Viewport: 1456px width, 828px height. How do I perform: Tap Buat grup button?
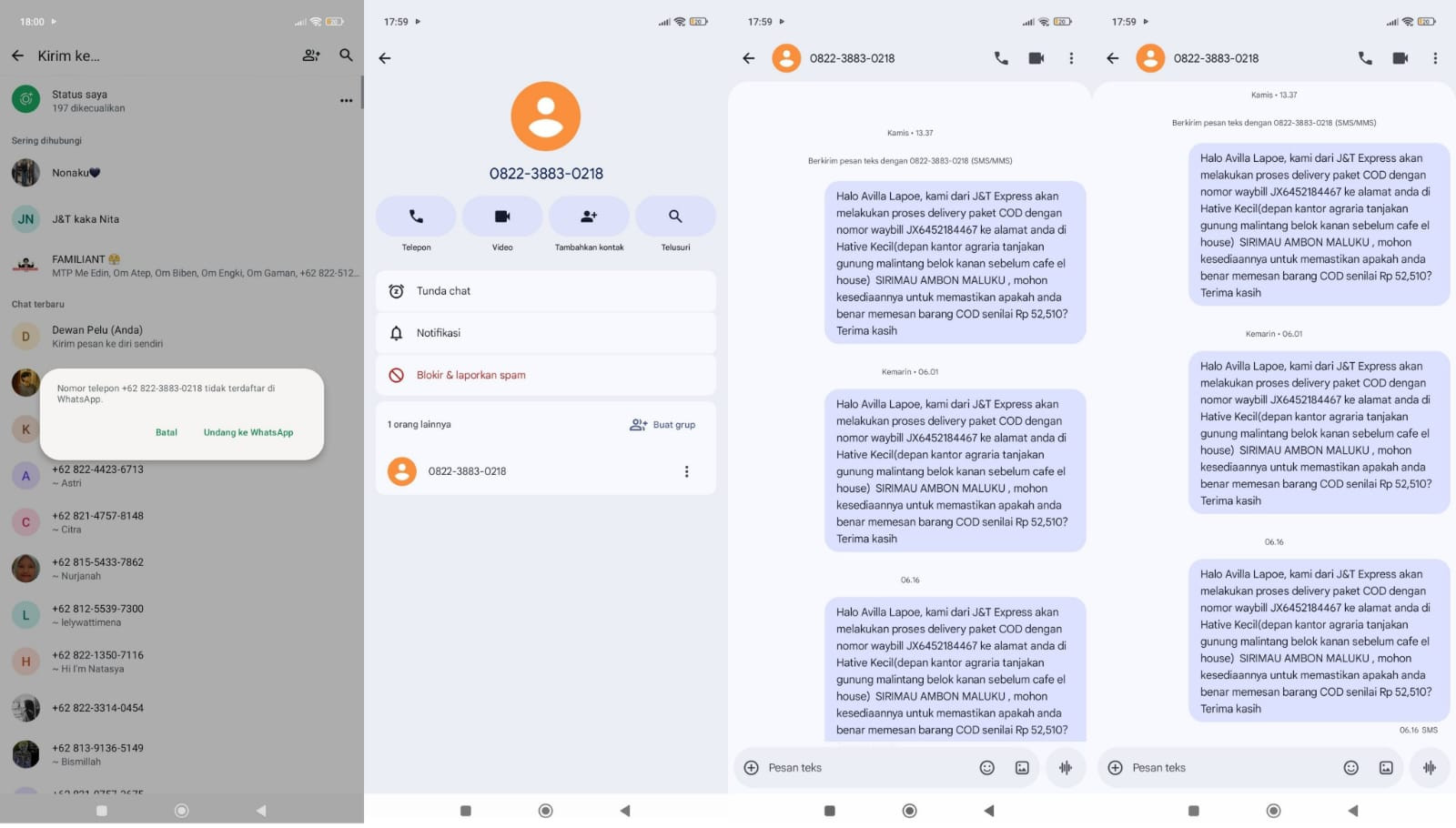click(x=662, y=425)
